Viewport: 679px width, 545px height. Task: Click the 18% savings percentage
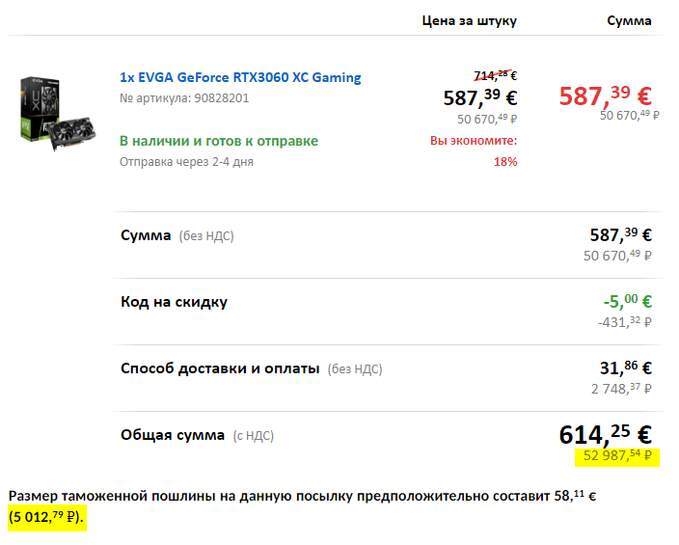click(x=505, y=161)
